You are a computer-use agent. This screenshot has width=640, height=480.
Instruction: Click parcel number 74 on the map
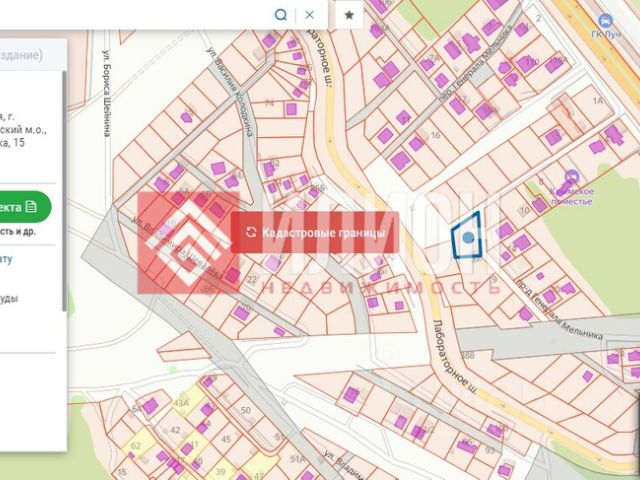[269, 103]
